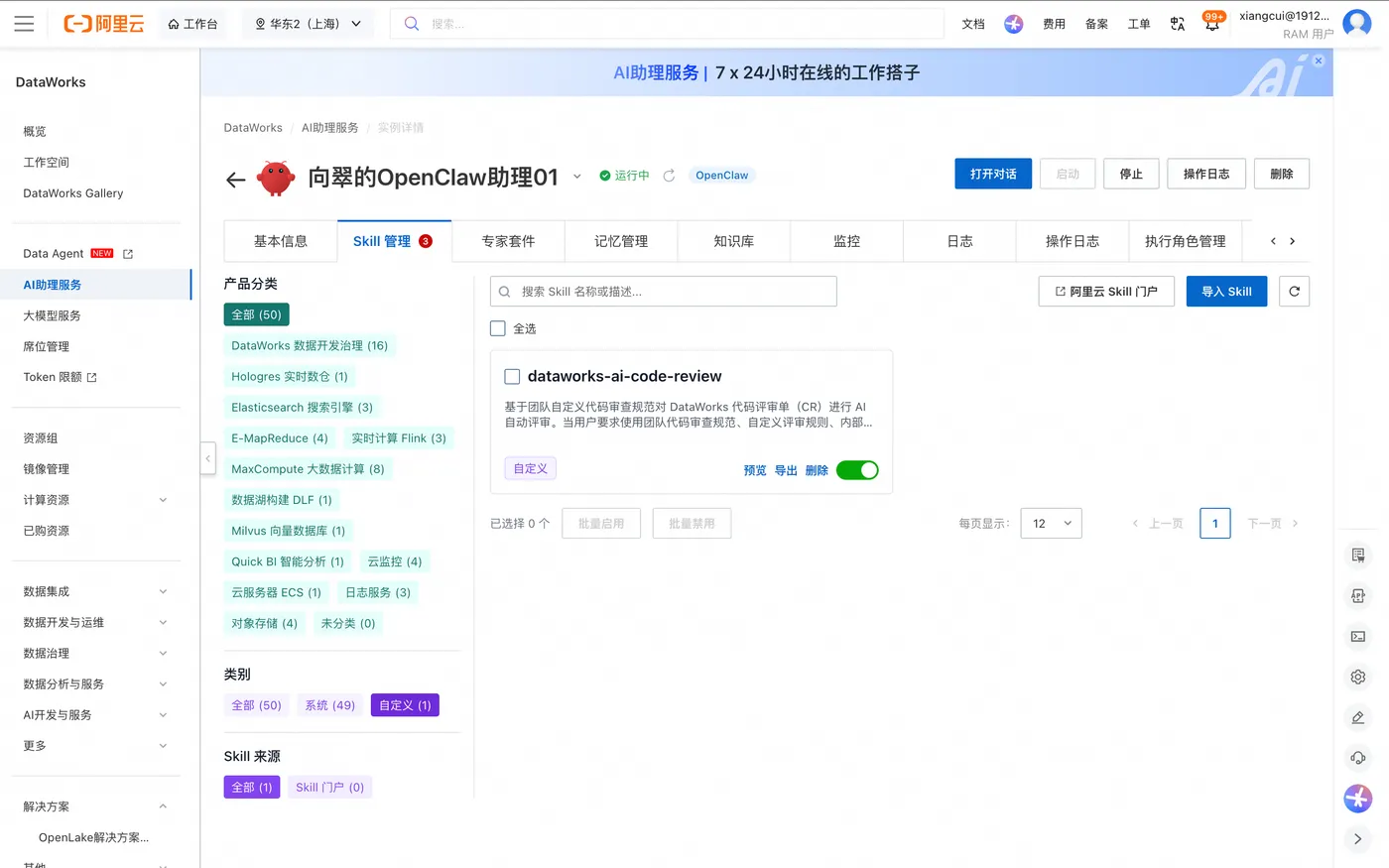Close the AI助理服务 banner
This screenshot has width=1389, height=868.
tap(1319, 61)
